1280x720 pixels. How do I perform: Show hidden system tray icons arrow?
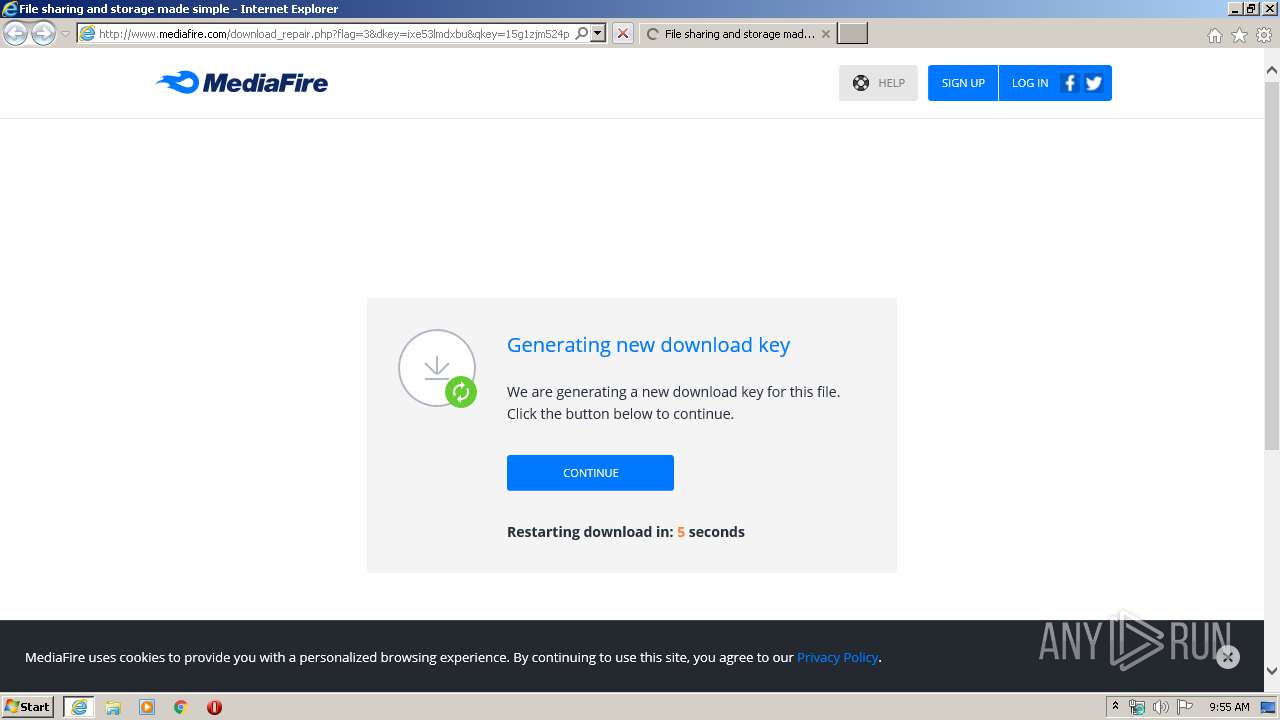pyautogui.click(x=1116, y=707)
